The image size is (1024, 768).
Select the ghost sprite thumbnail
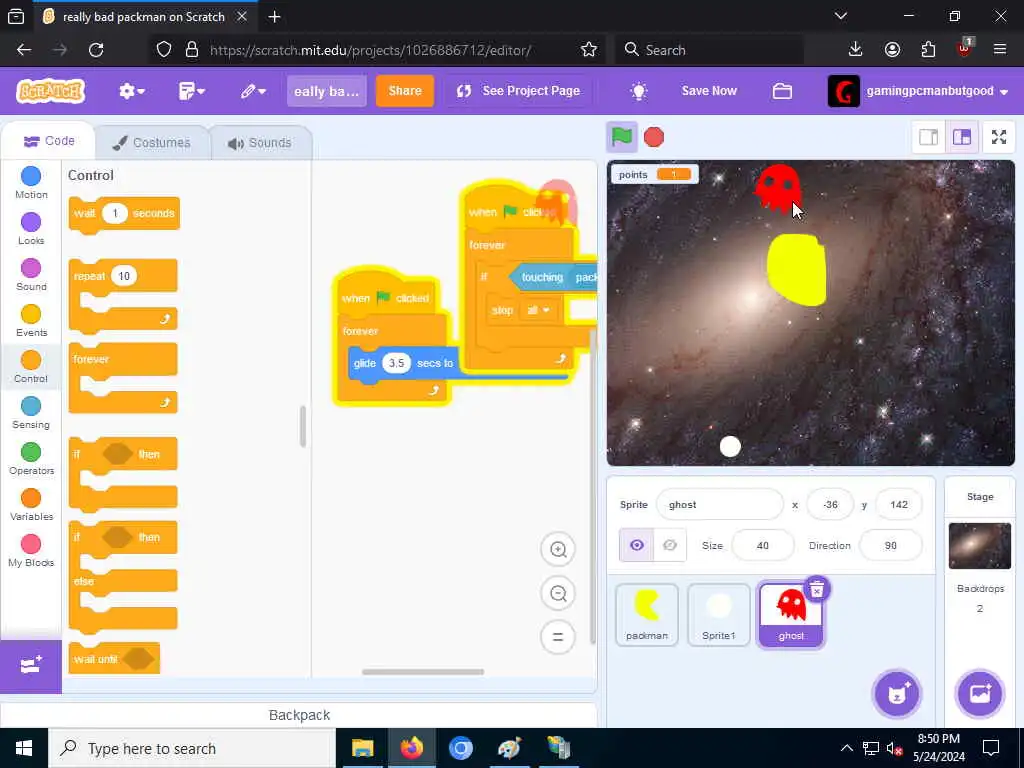click(x=790, y=615)
